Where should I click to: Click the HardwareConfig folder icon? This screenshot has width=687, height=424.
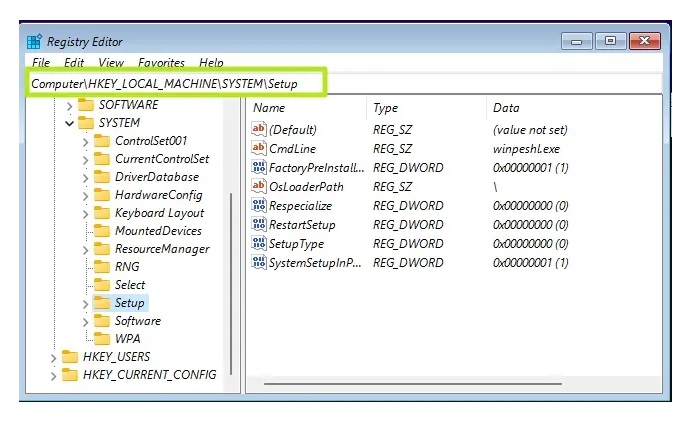pyautogui.click(x=102, y=194)
